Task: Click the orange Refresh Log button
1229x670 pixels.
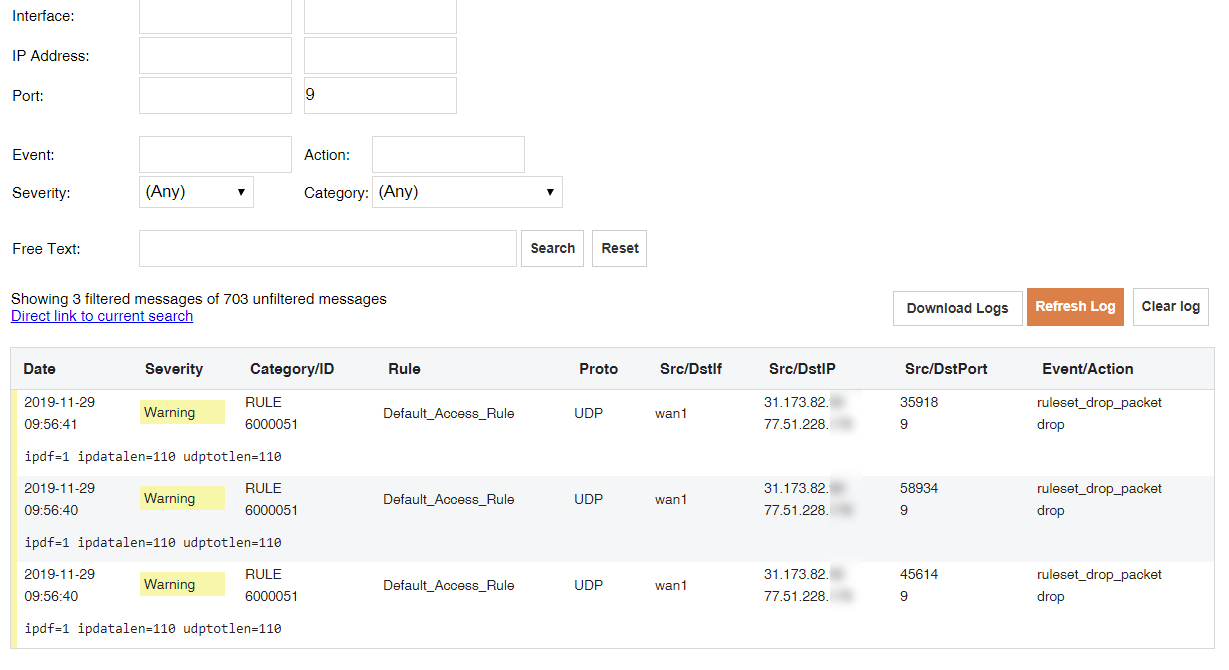Action: [1075, 307]
